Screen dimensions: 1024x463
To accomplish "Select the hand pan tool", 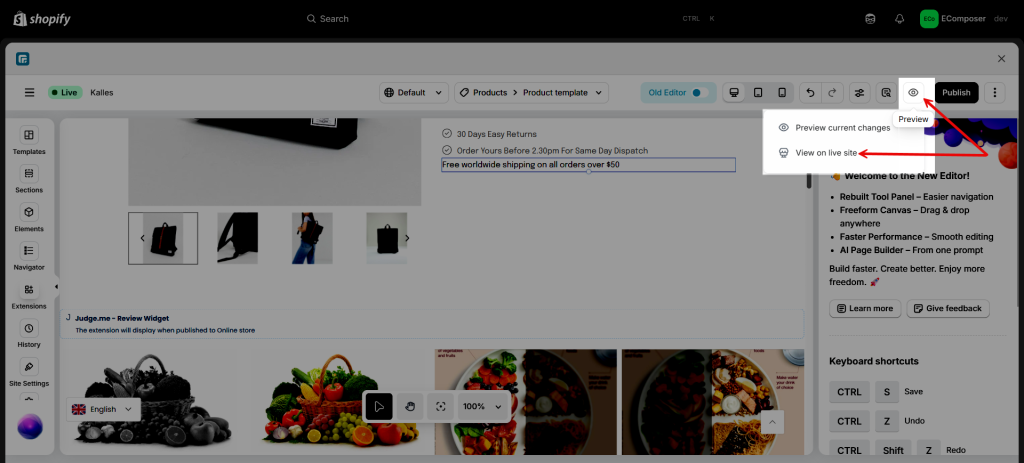I will click(x=410, y=407).
